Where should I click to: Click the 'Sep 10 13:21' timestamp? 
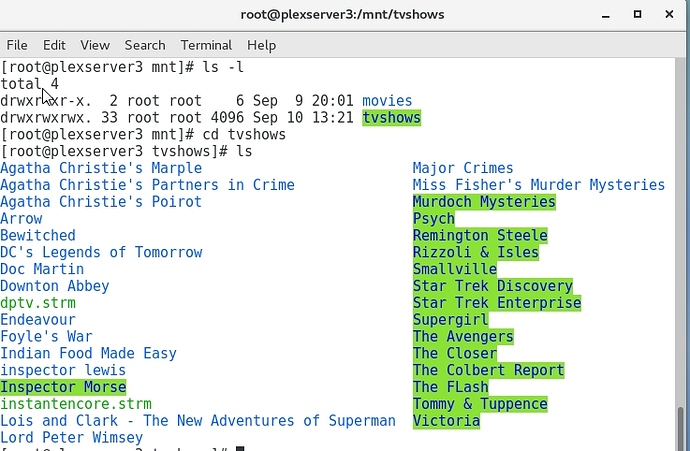303,118
